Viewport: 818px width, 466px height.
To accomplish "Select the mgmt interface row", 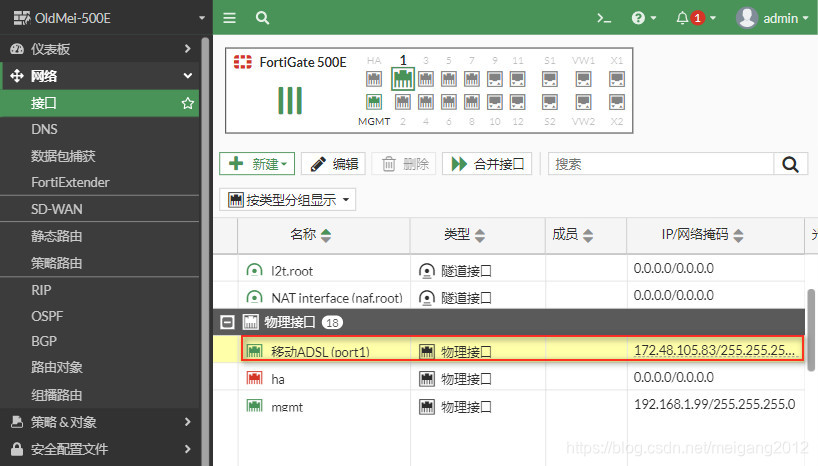I will [x=509, y=405].
